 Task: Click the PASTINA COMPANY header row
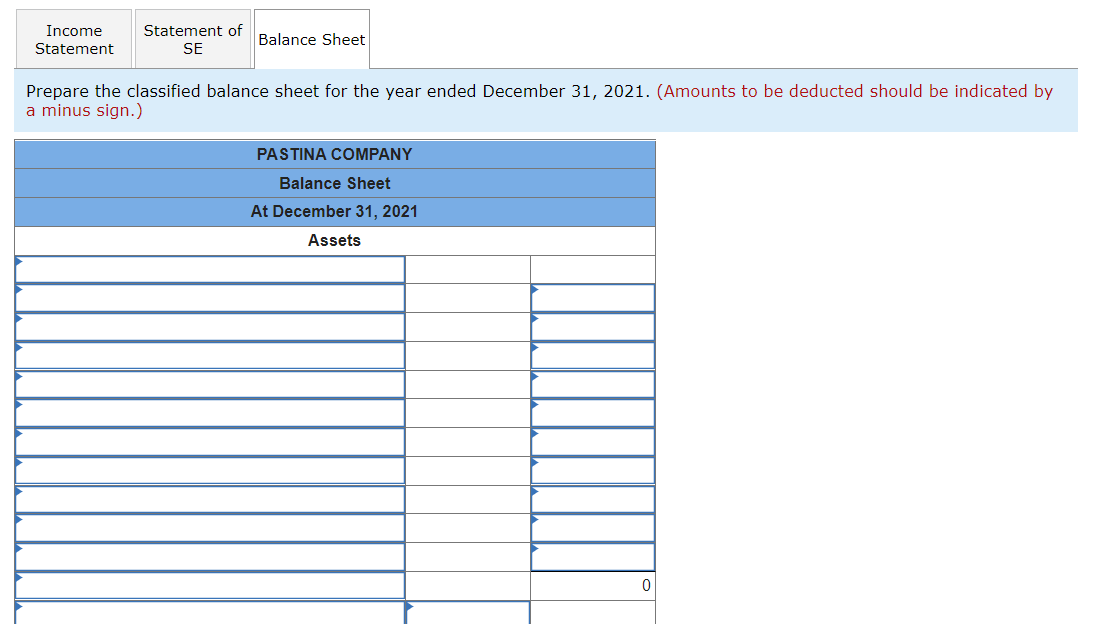[335, 155]
